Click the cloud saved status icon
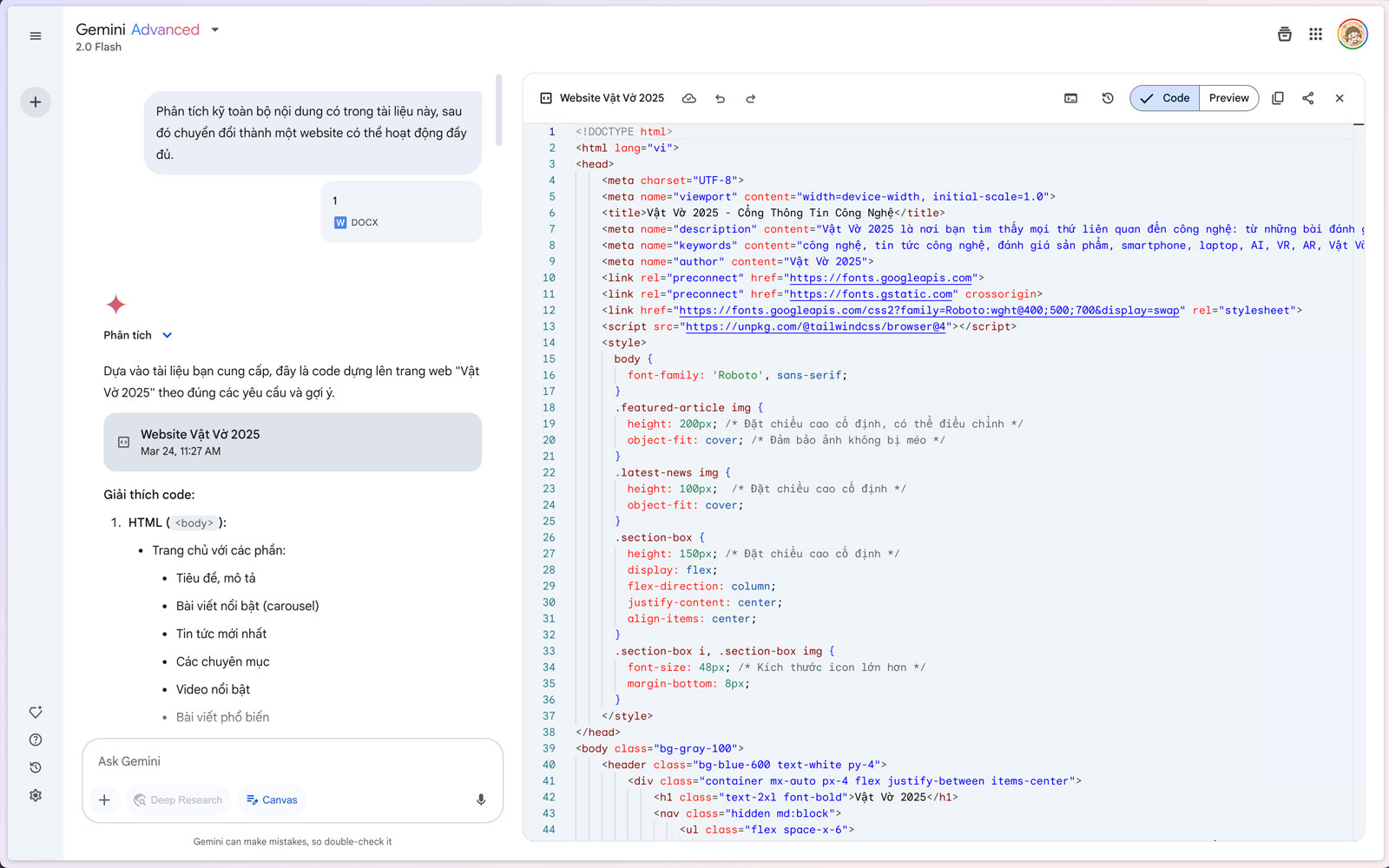The height and width of the screenshot is (868, 1389). coord(688,98)
